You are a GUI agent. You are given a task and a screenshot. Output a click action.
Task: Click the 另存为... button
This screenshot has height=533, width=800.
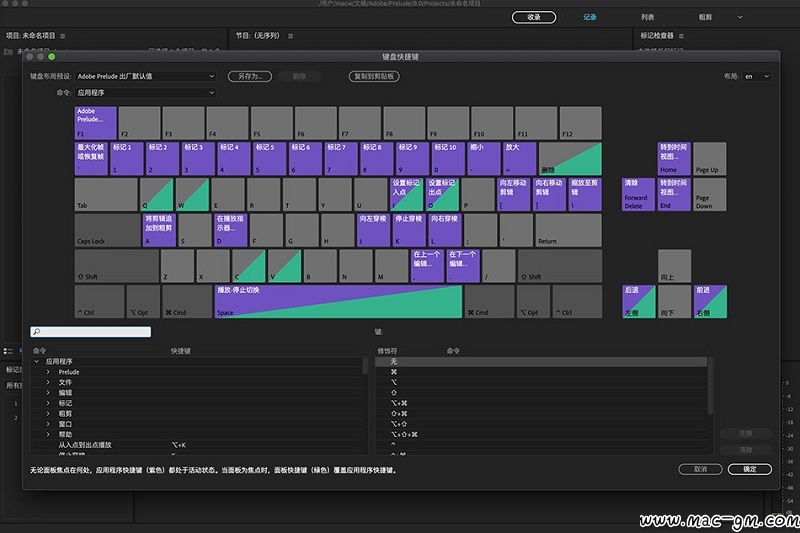[x=249, y=77]
